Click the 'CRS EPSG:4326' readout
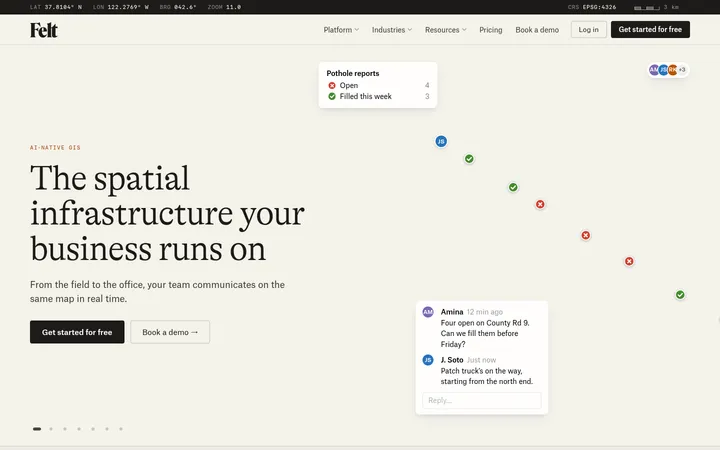720x450 pixels. (592, 7)
